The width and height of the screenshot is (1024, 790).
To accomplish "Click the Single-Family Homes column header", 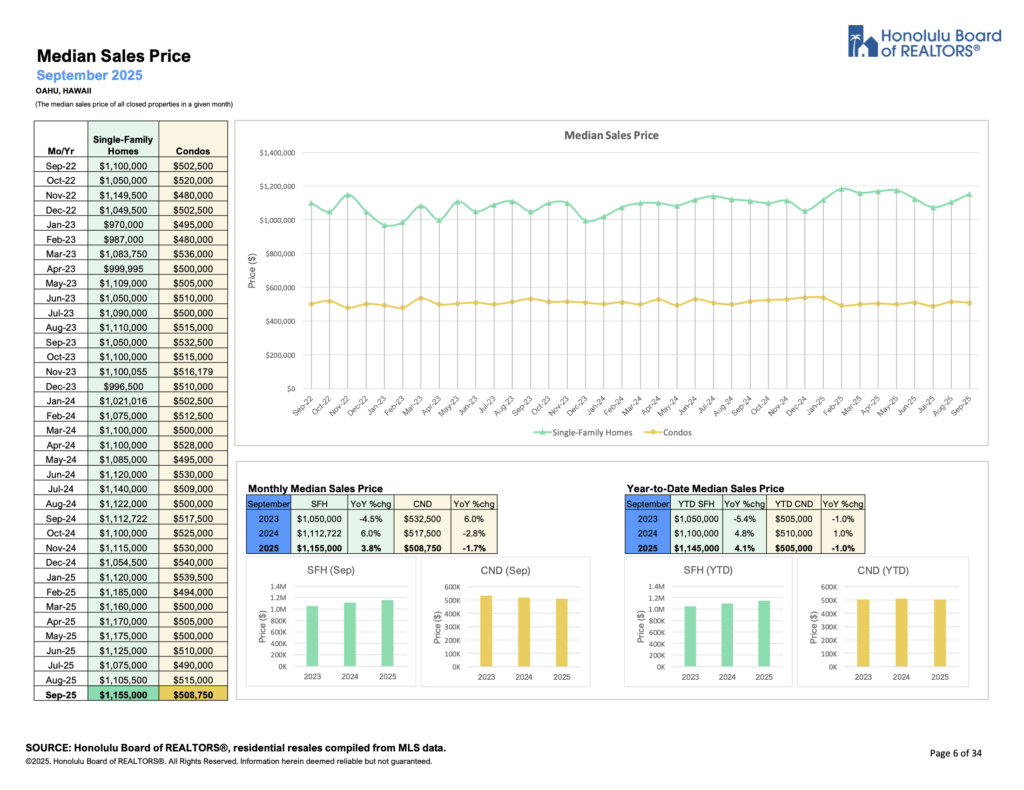I will point(123,144).
